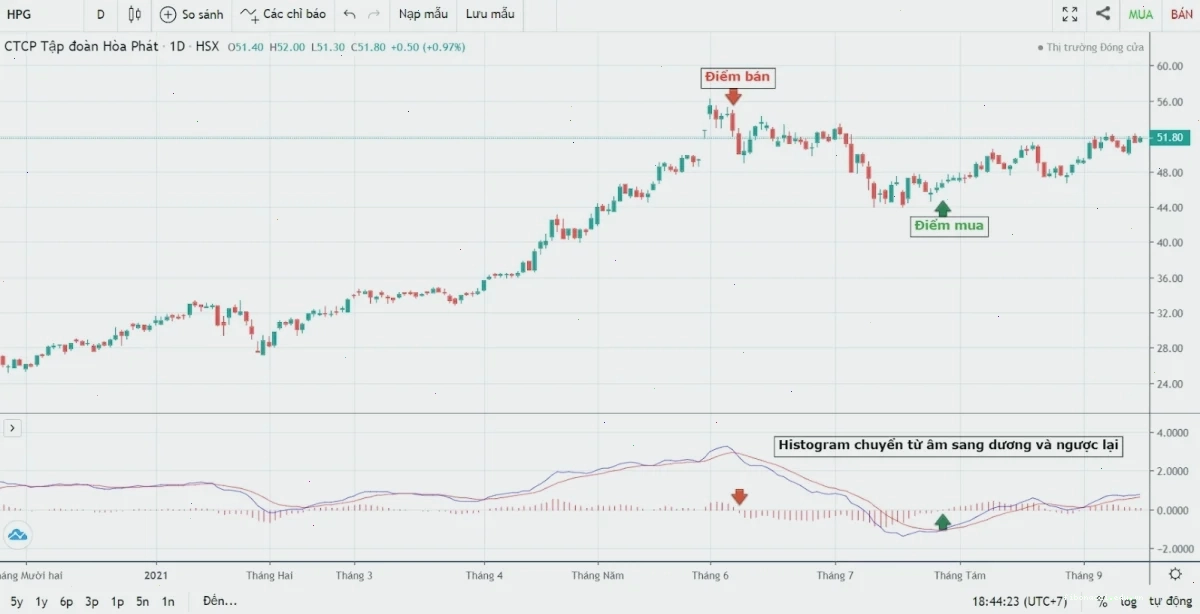The height and width of the screenshot is (614, 1200).
Task: Click the Tháng Tám time axis label
Action: (960, 575)
